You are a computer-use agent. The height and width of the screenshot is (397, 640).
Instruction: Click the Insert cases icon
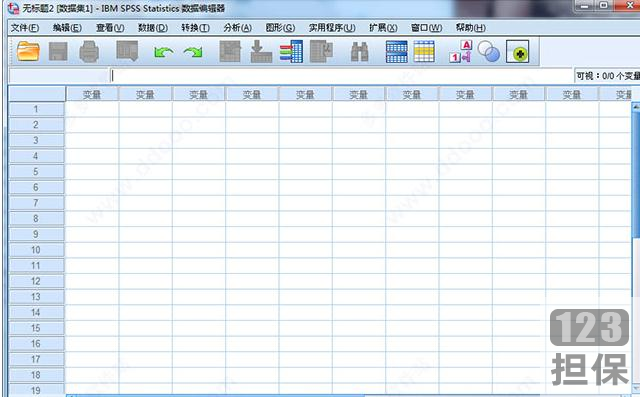(396, 52)
